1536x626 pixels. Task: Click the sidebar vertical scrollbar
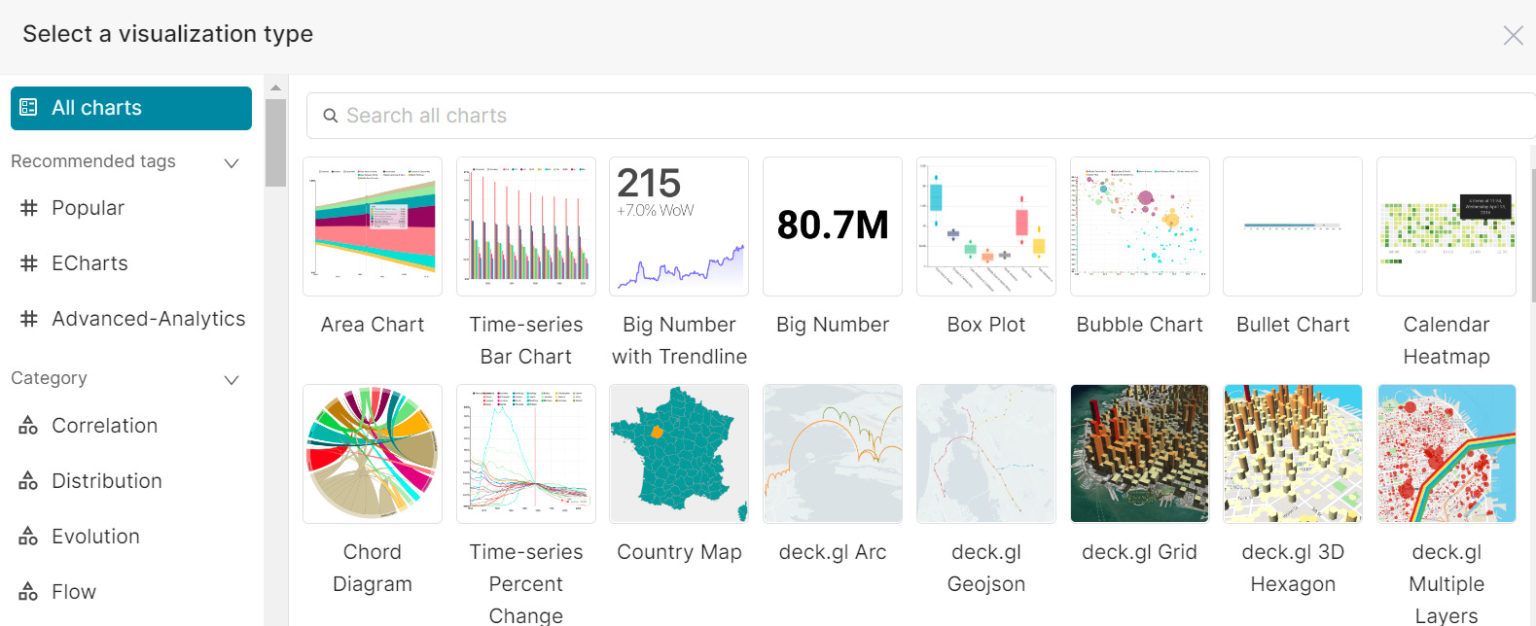(276, 142)
